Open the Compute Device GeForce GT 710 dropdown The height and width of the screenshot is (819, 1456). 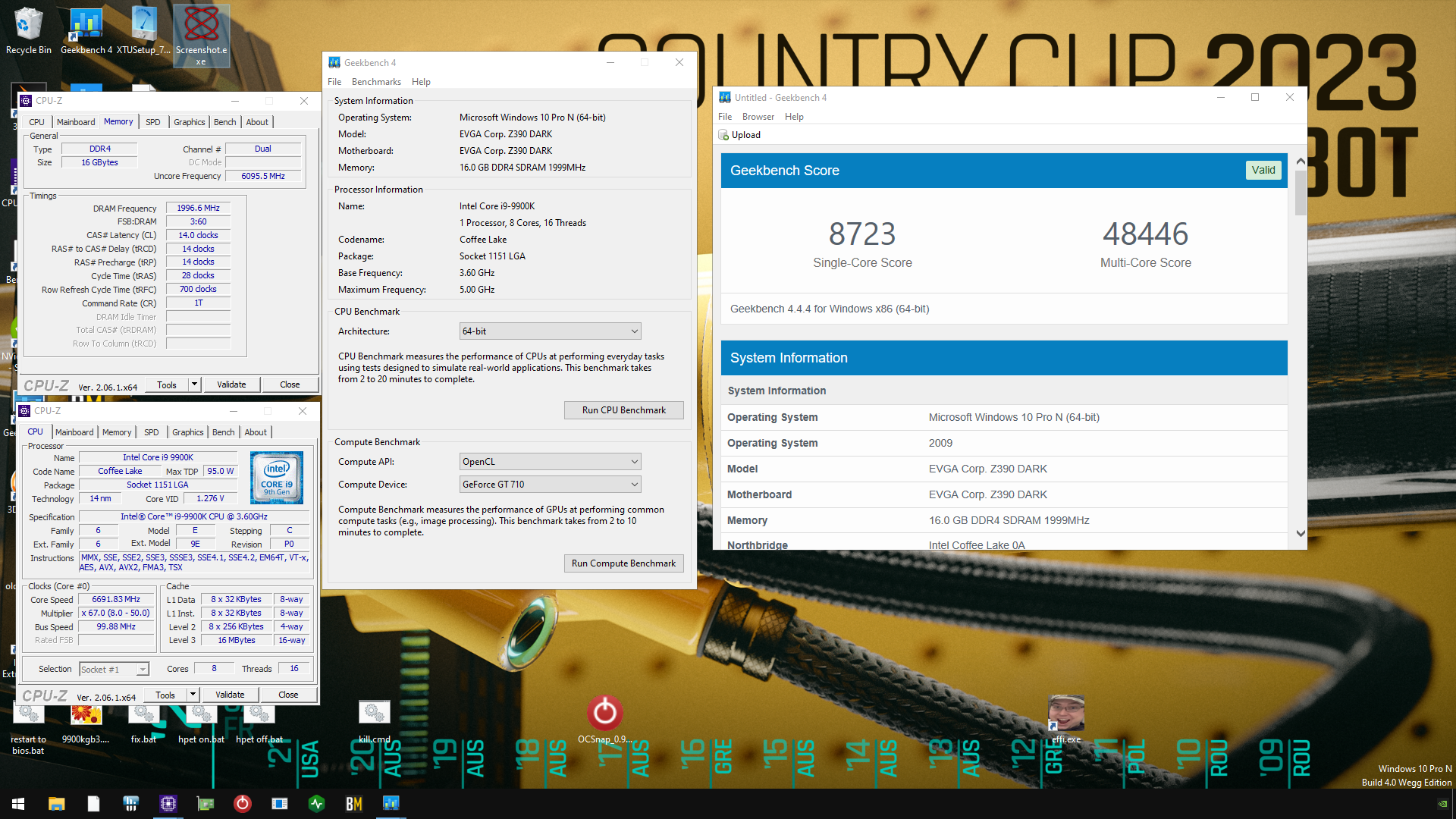pyautogui.click(x=550, y=485)
